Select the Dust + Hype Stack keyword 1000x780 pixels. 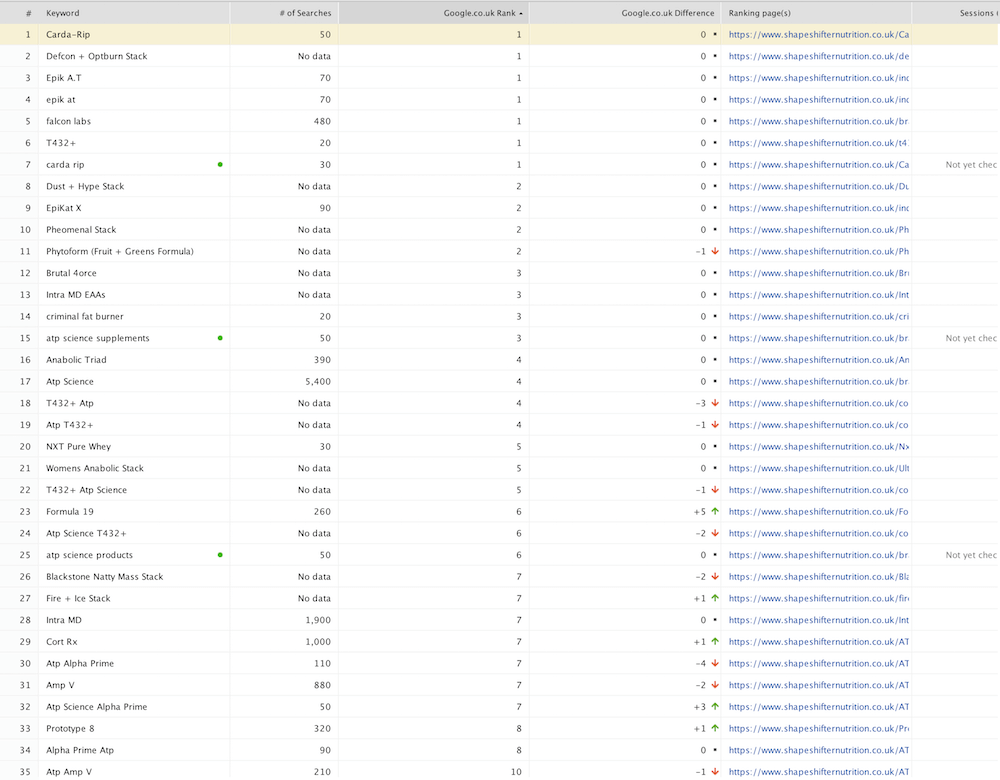[85, 186]
